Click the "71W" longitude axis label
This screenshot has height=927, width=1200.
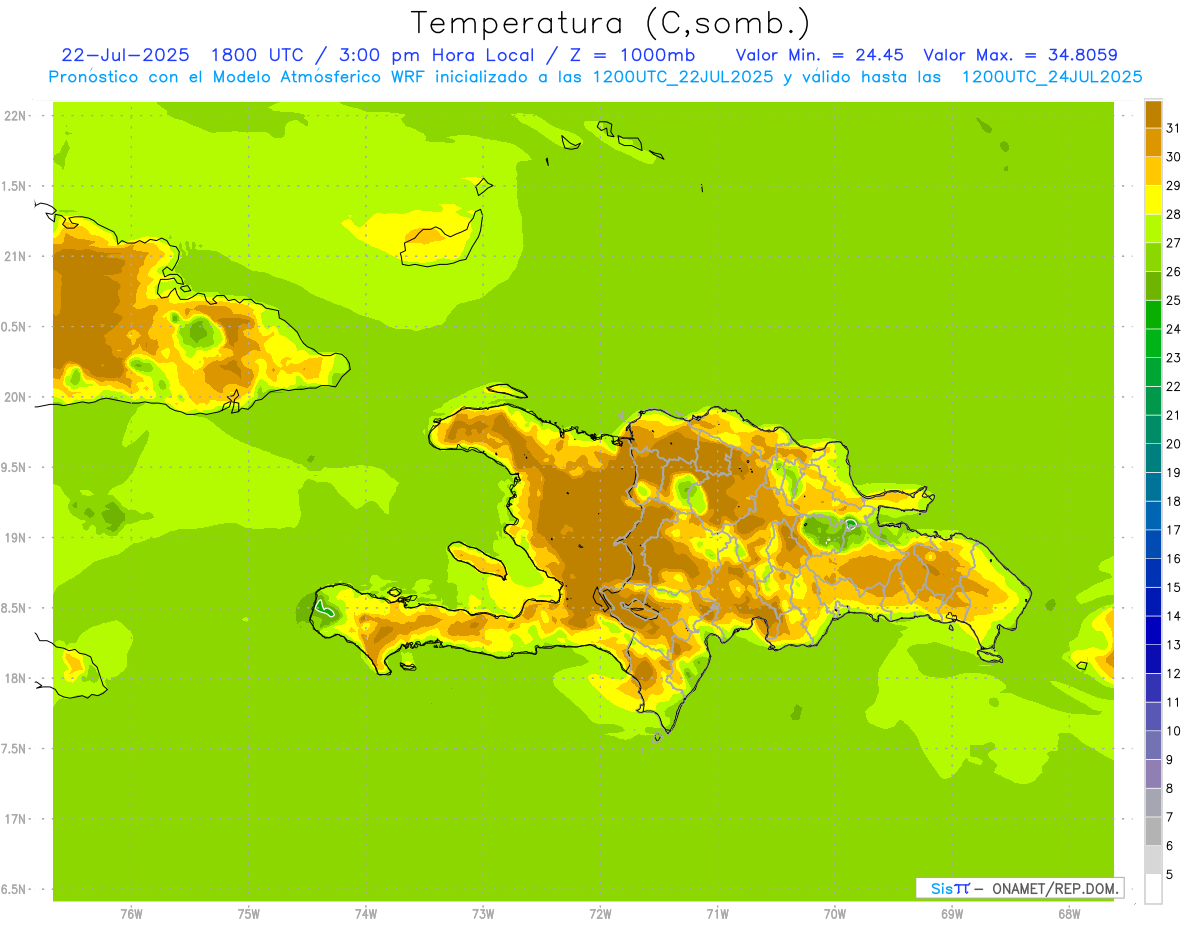(x=717, y=913)
